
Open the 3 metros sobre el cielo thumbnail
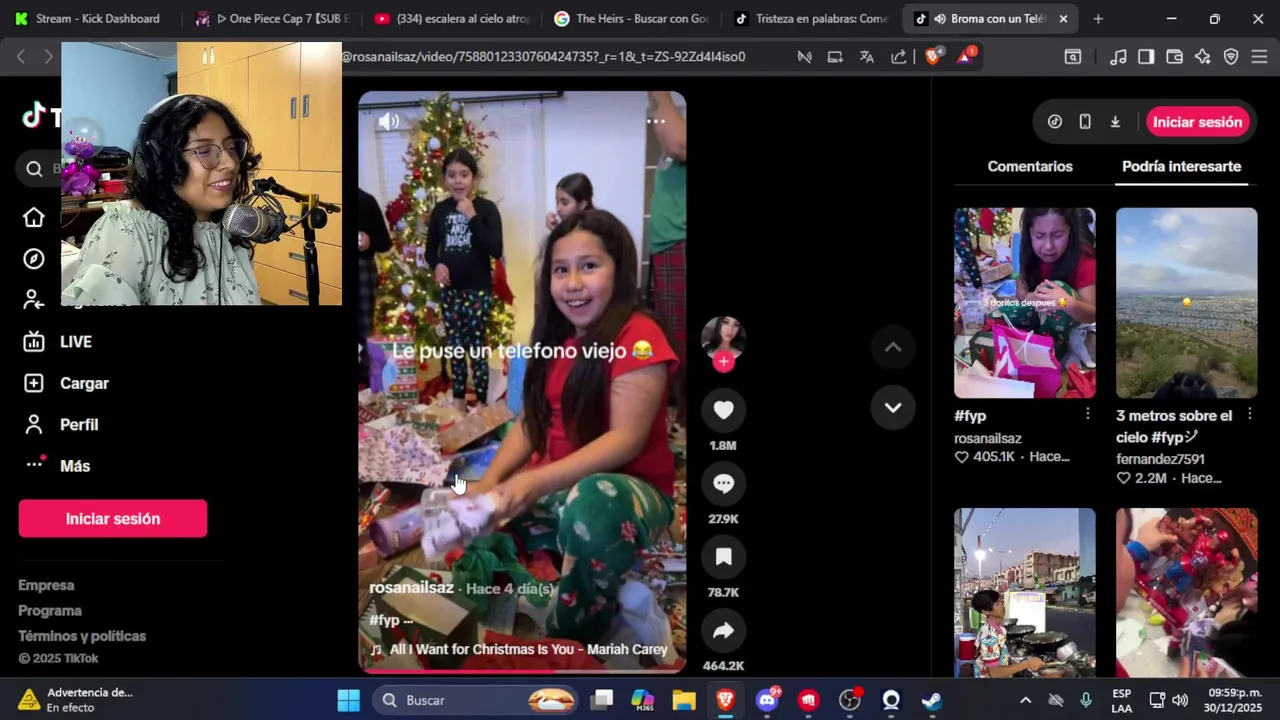pyautogui.click(x=1186, y=303)
